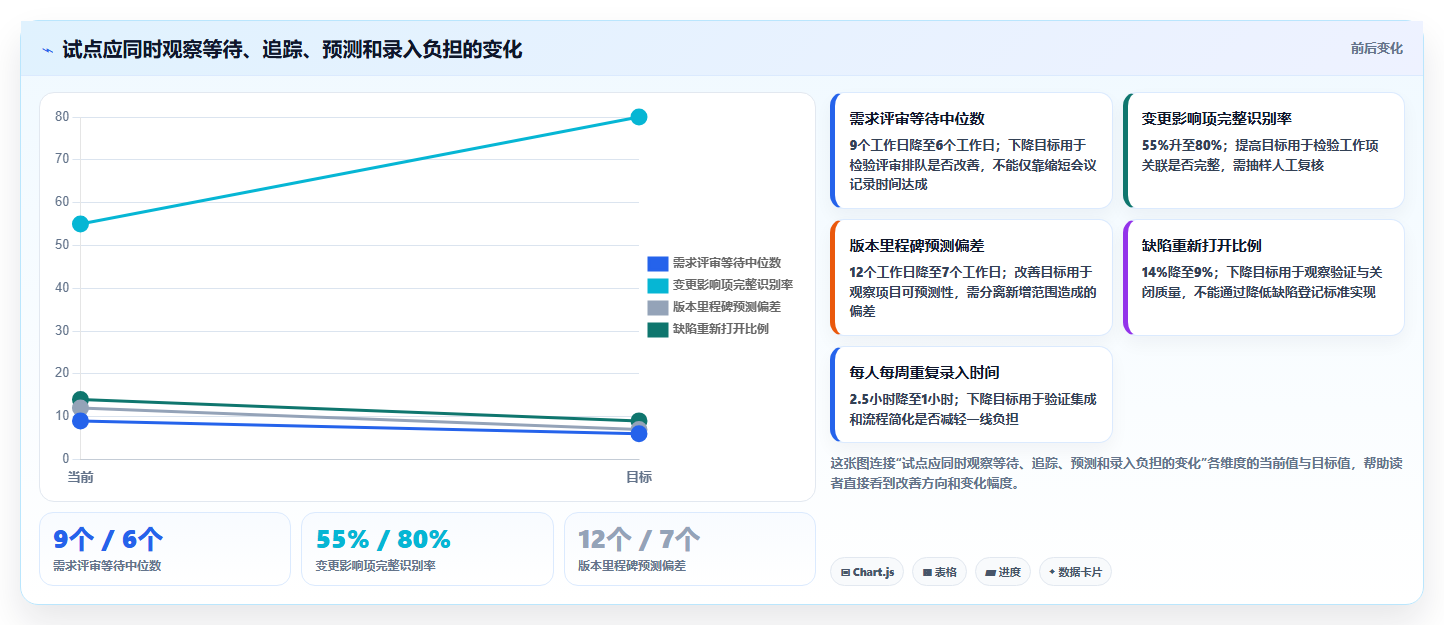Screen dimensions: 1444x625
Task: Open the 每人每周重复录入时间 card title
Action: [x=924, y=372]
